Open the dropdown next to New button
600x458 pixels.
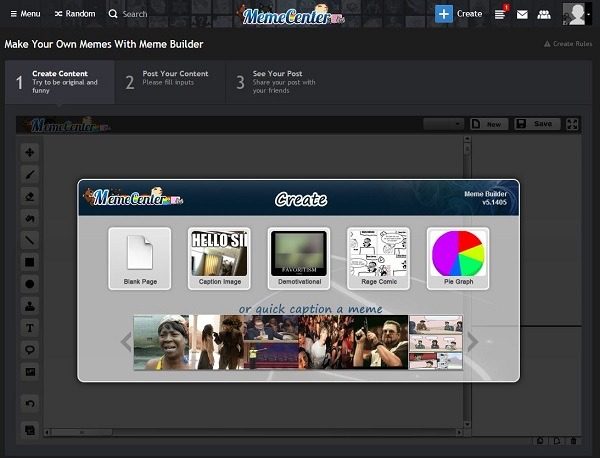(x=443, y=124)
